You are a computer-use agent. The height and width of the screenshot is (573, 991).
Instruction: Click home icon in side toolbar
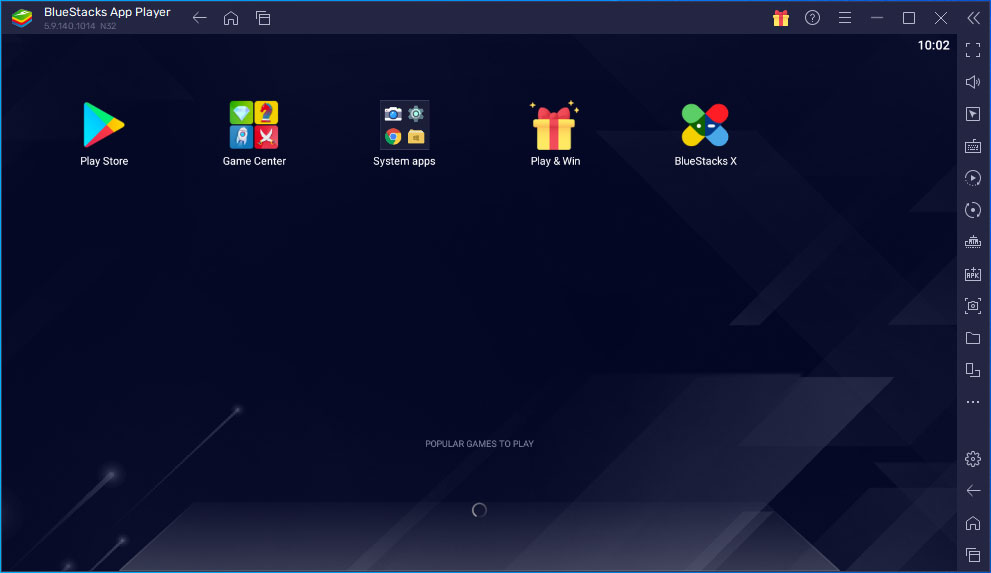pos(973,523)
